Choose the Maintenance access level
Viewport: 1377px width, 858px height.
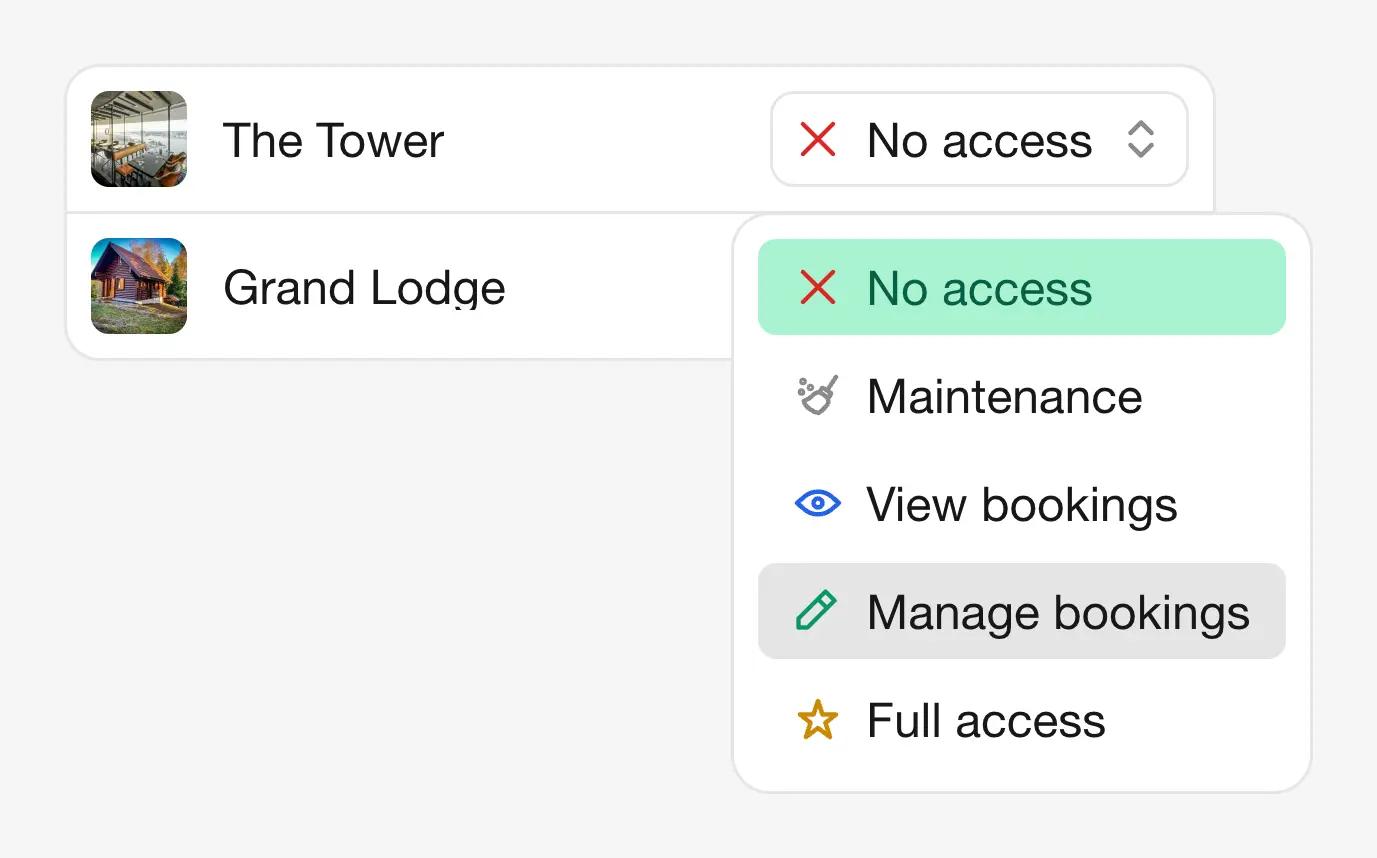[x=1004, y=397]
